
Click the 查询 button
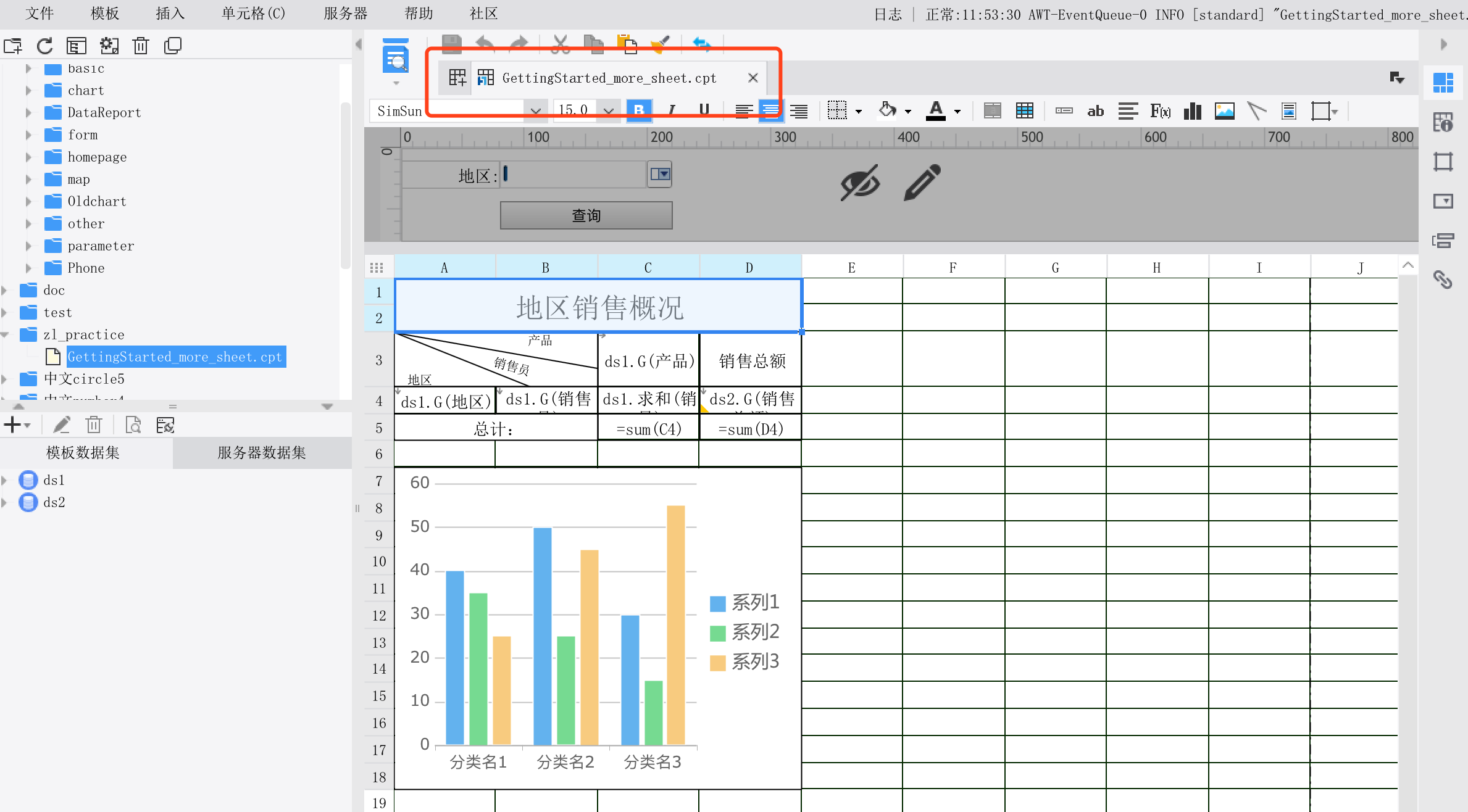tap(586, 215)
